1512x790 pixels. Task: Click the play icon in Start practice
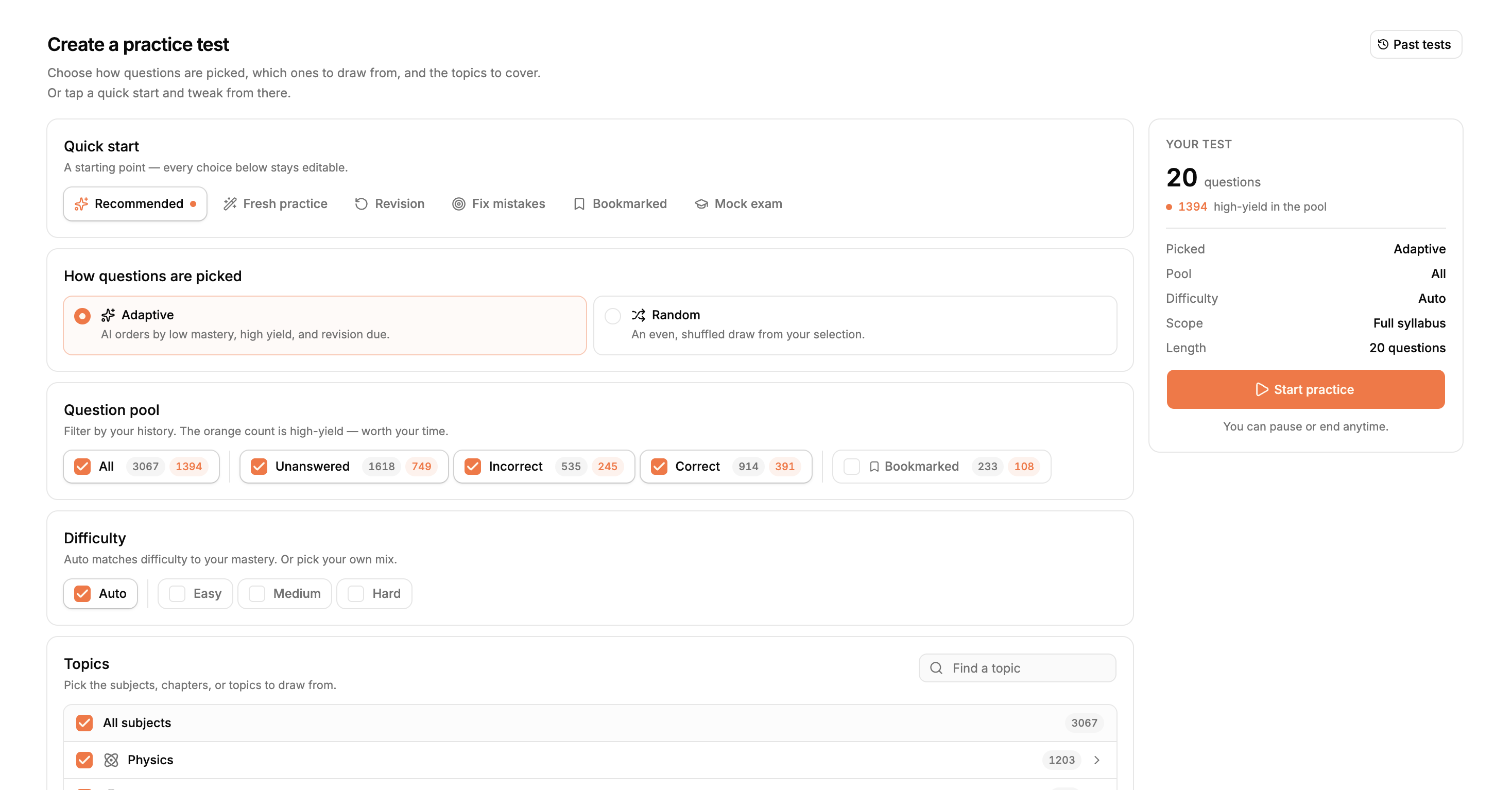tap(1261, 390)
